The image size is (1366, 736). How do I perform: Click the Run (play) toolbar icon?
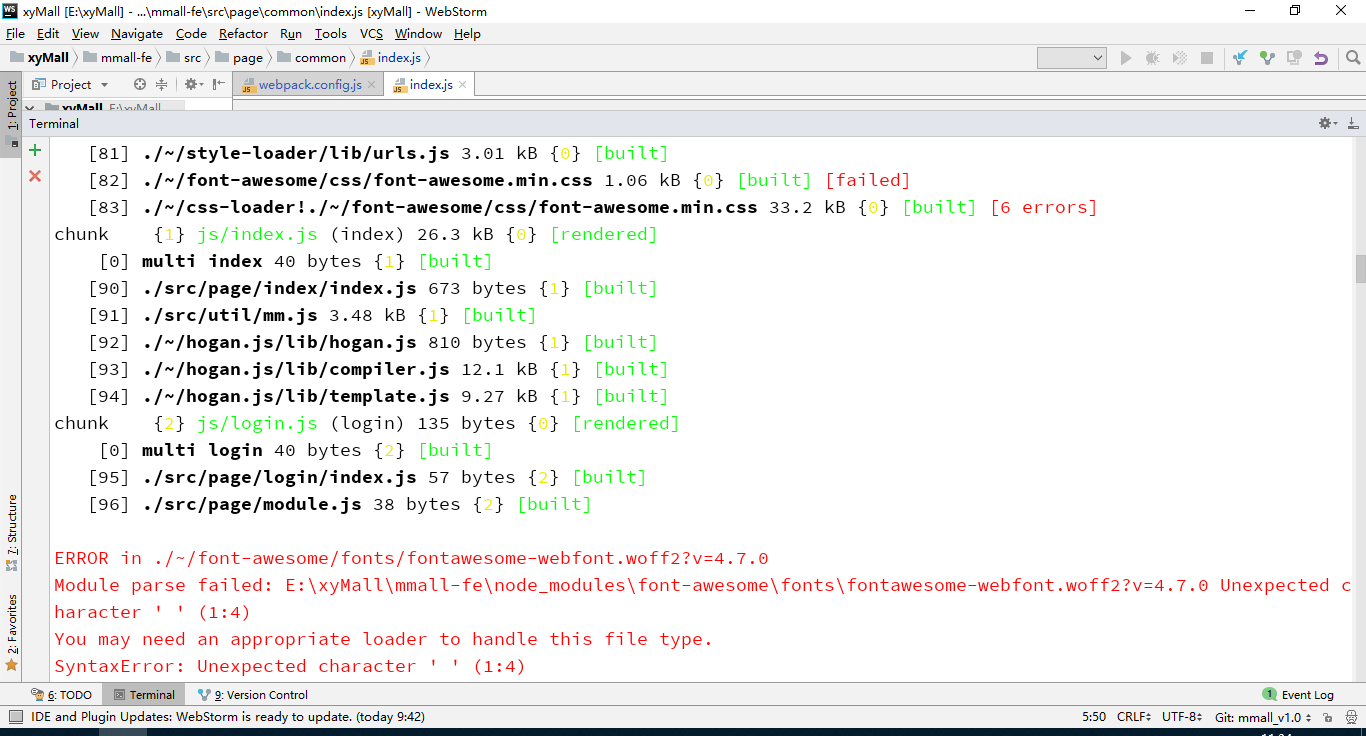click(x=1126, y=58)
